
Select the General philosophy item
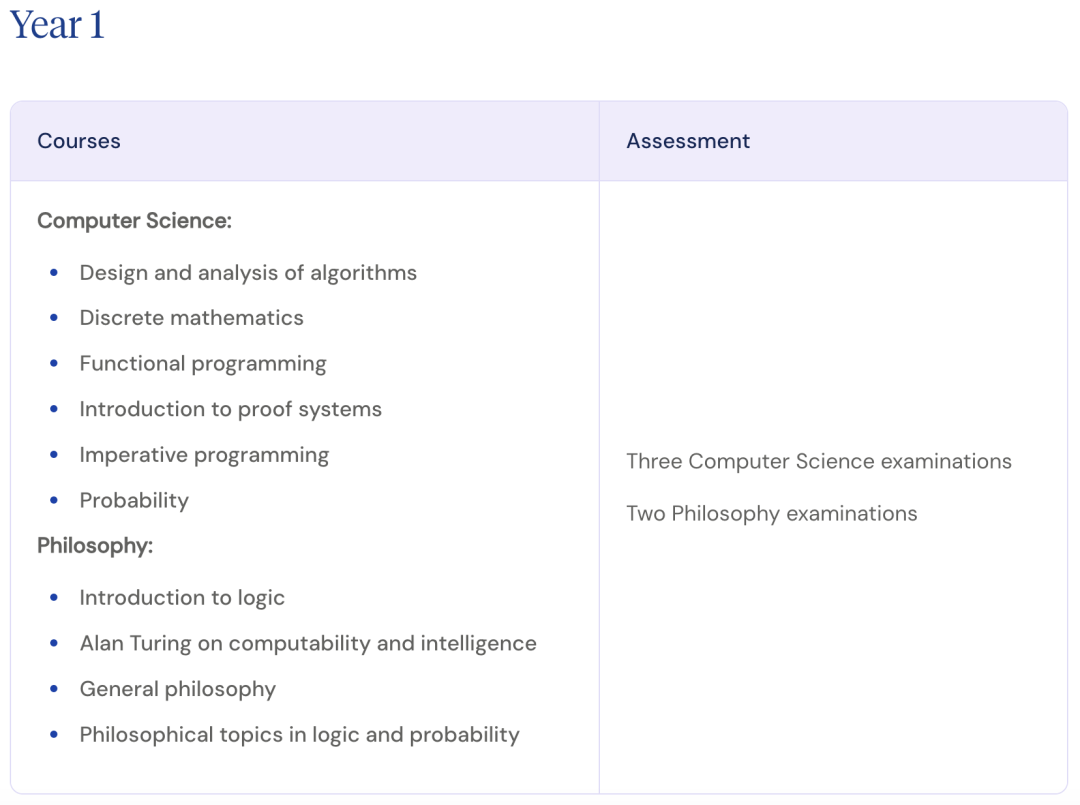(178, 689)
